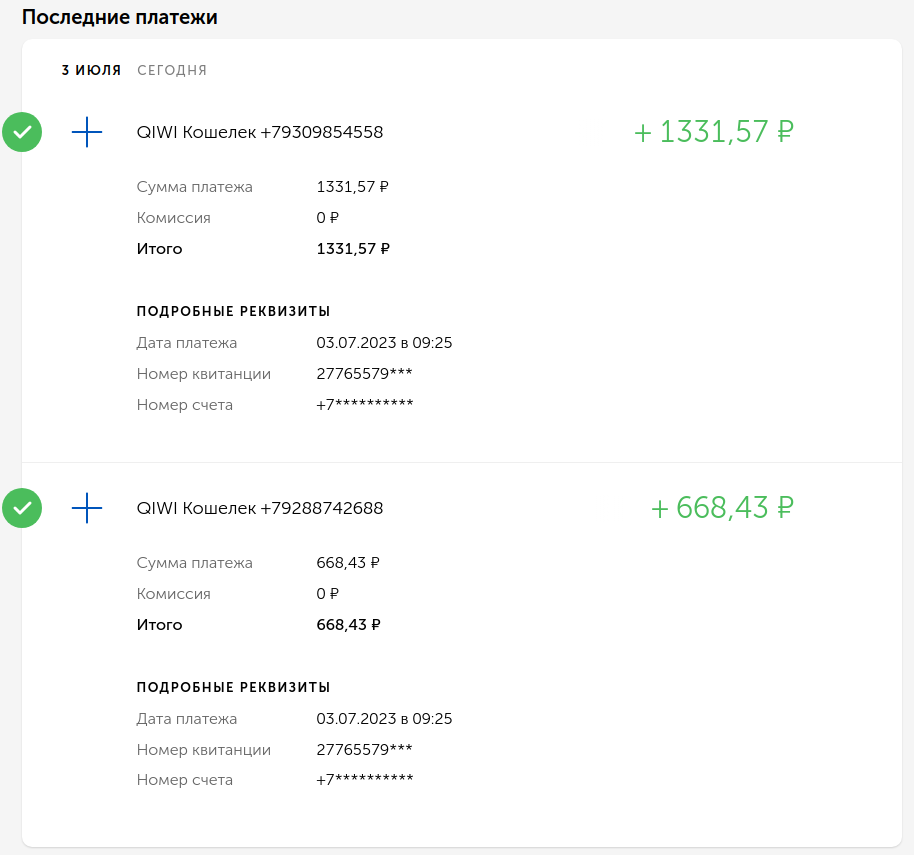Click Итого label in second payment

coord(159,625)
